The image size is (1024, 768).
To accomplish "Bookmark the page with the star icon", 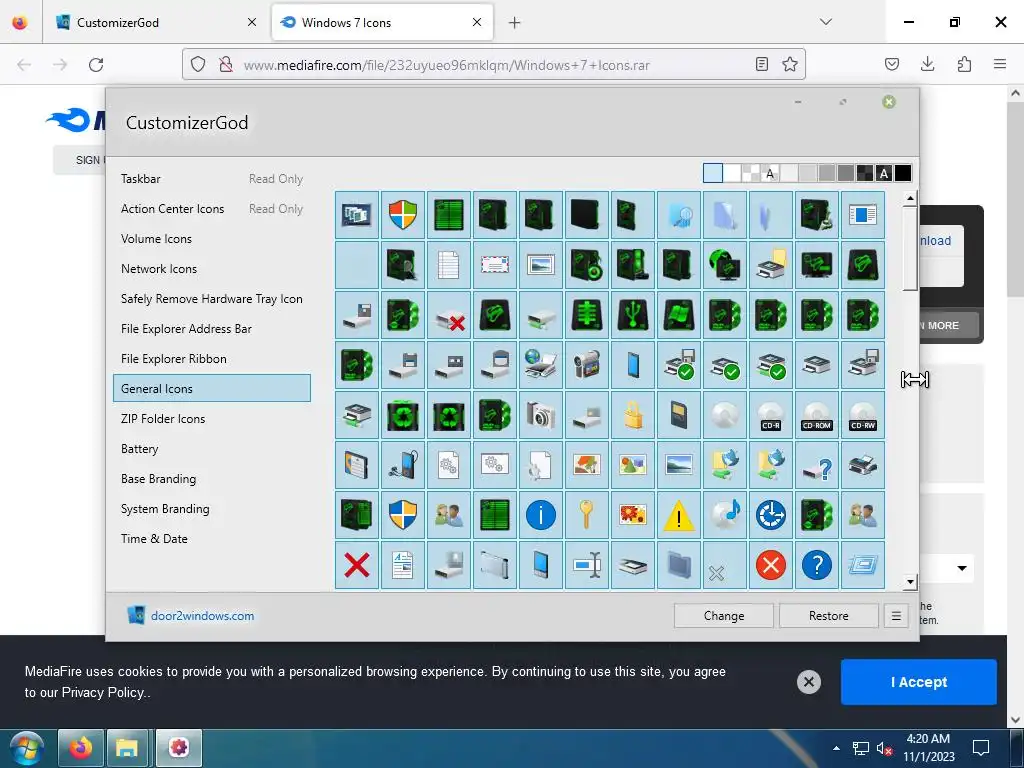I will tap(790, 64).
